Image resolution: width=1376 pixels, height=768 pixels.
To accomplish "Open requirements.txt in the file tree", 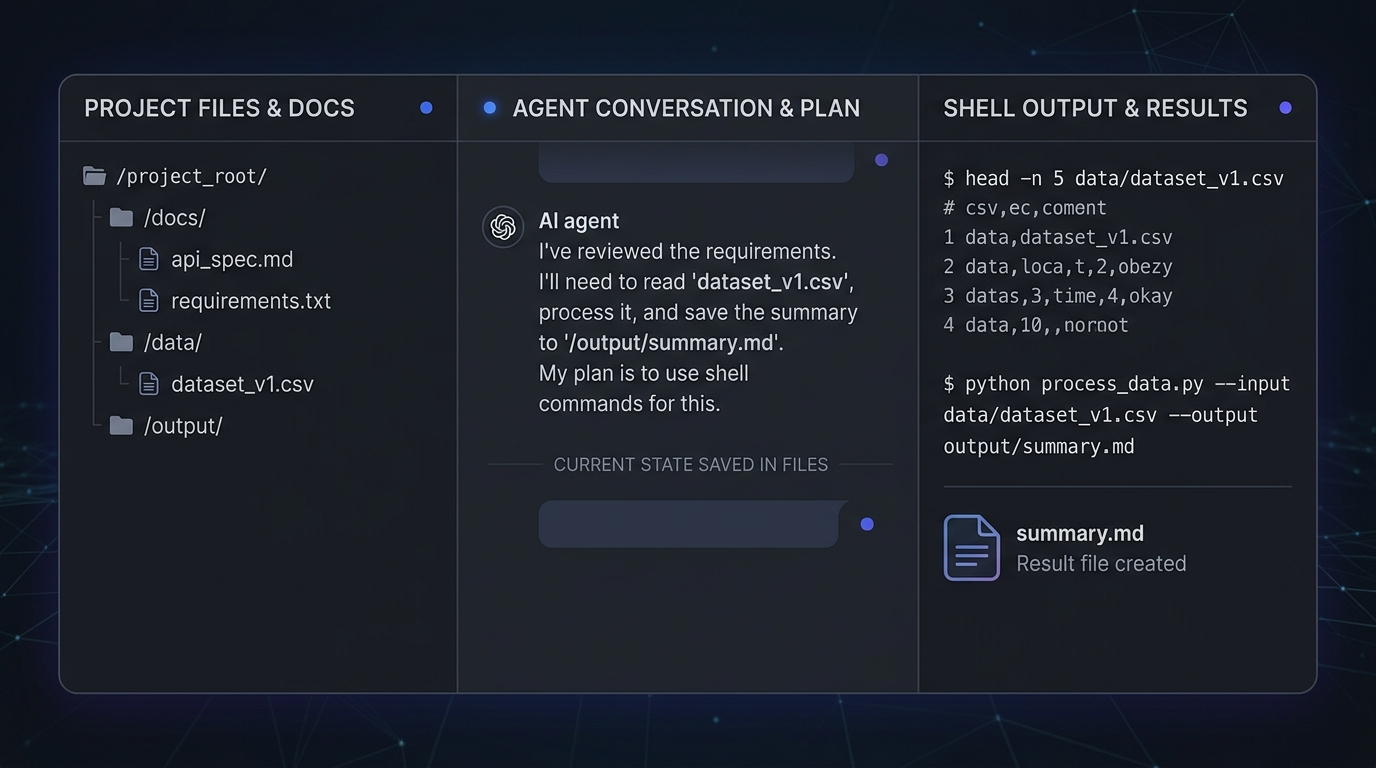I will pos(251,301).
